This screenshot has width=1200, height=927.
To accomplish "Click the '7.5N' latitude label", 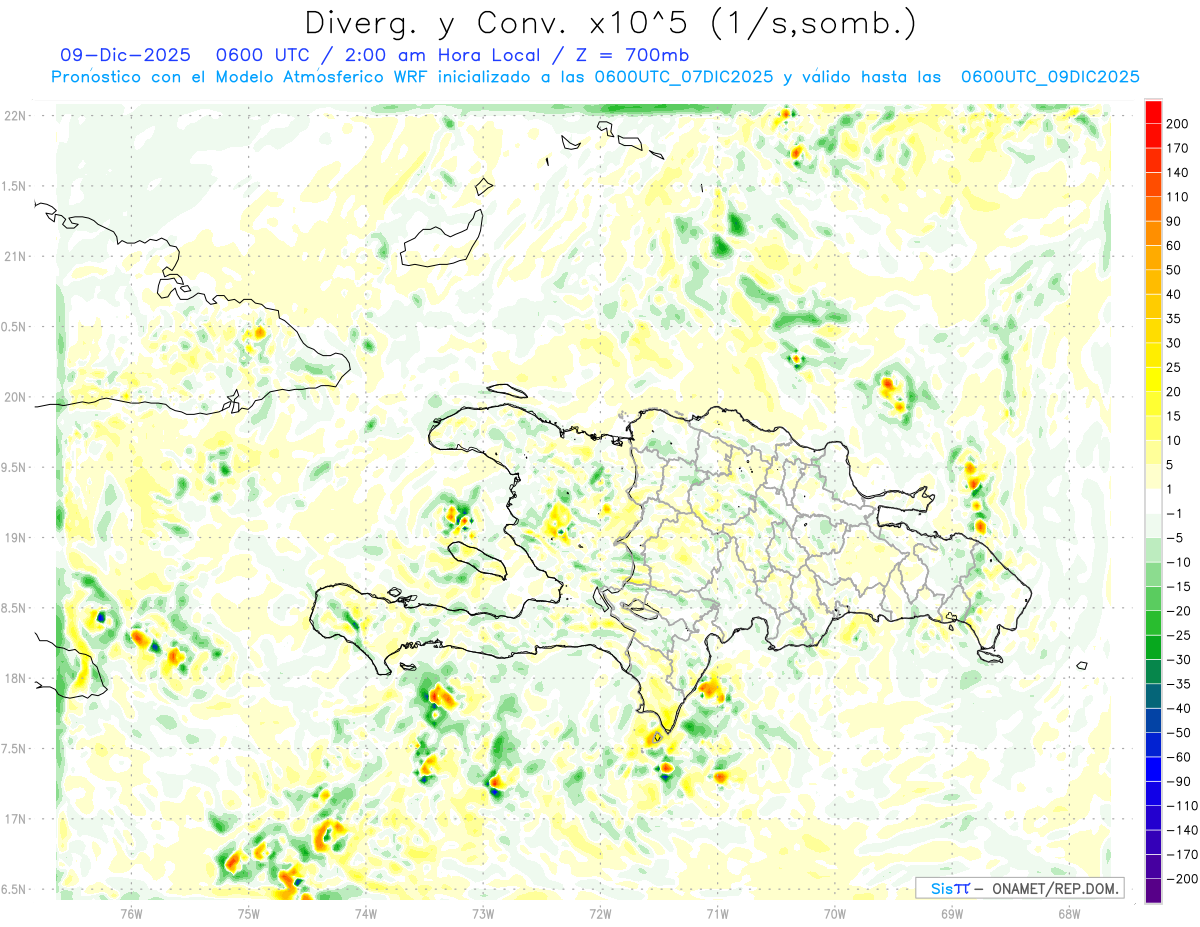I will click(x=14, y=749).
